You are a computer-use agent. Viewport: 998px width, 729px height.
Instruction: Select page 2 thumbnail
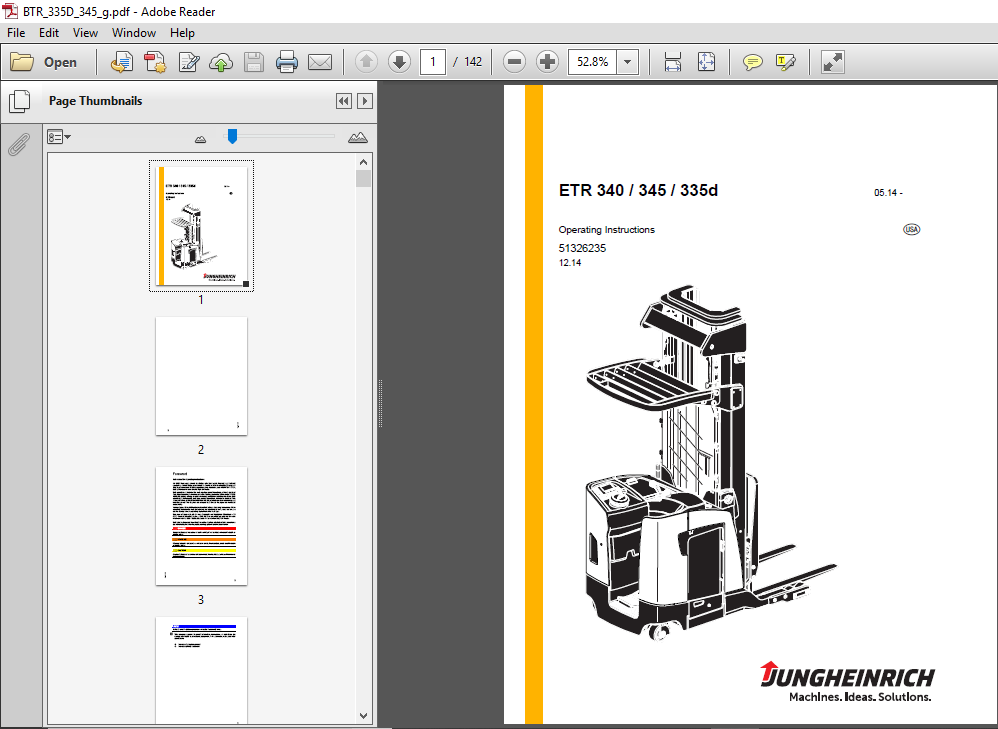[201, 376]
